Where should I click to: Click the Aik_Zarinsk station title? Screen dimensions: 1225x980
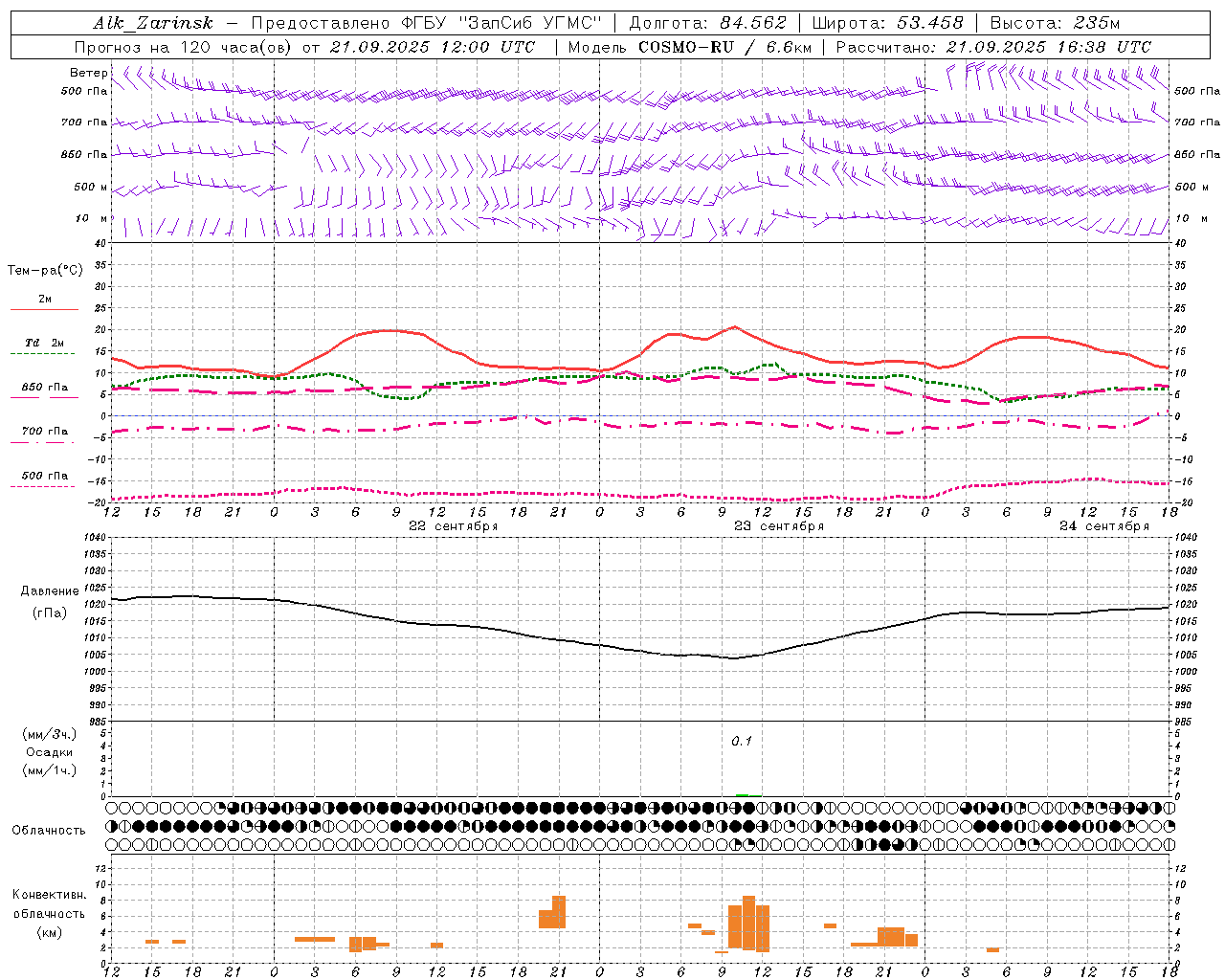[x=153, y=23]
